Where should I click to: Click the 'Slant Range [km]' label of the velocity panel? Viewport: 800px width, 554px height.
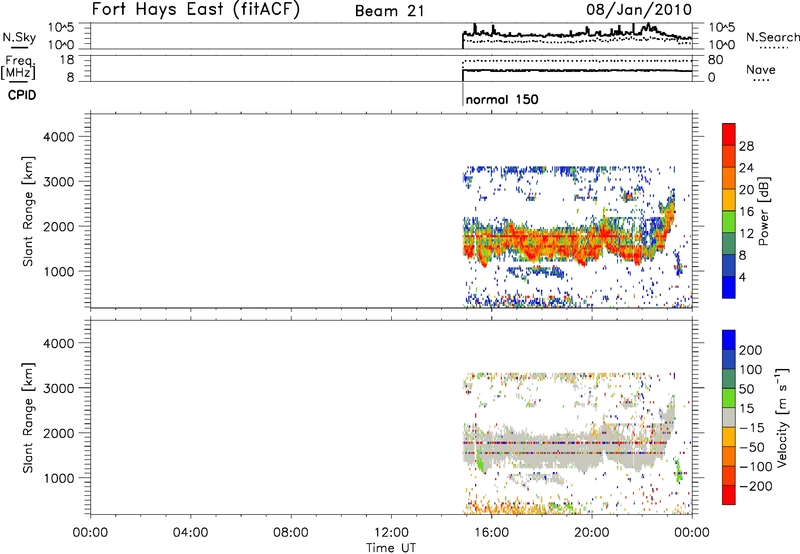[x=28, y=418]
